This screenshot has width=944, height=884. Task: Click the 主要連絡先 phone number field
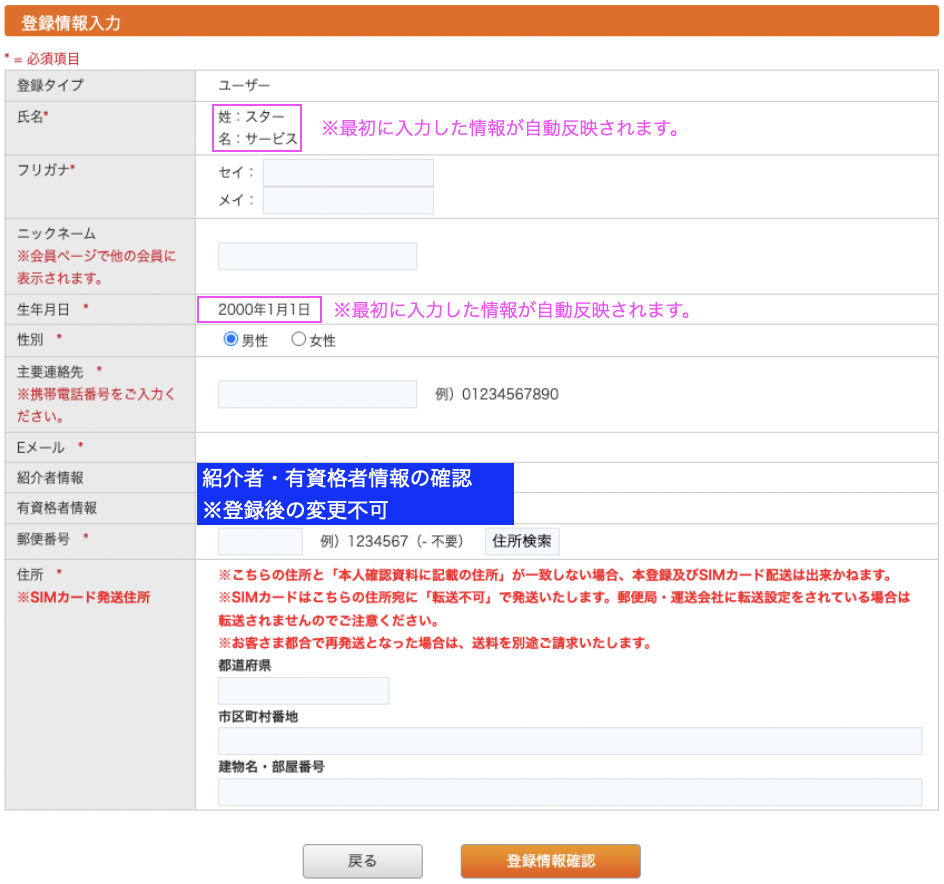pos(317,394)
